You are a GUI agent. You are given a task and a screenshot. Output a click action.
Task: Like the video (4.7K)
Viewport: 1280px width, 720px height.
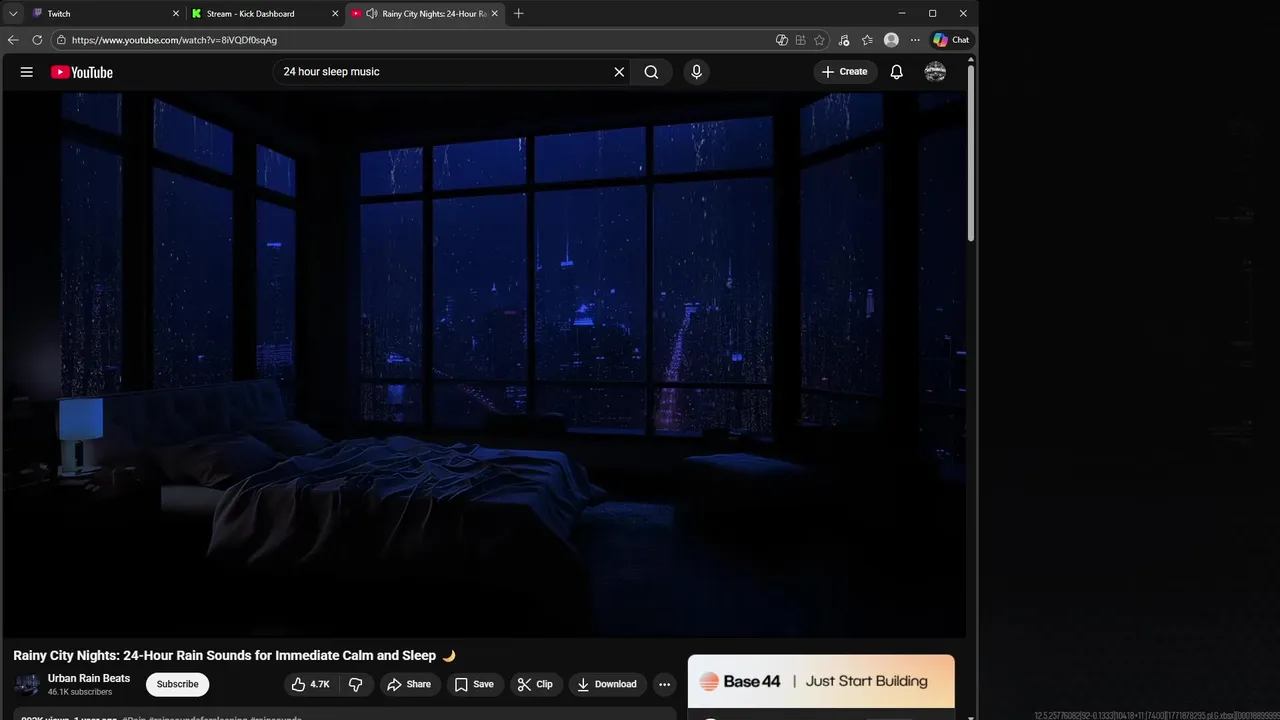pos(311,684)
